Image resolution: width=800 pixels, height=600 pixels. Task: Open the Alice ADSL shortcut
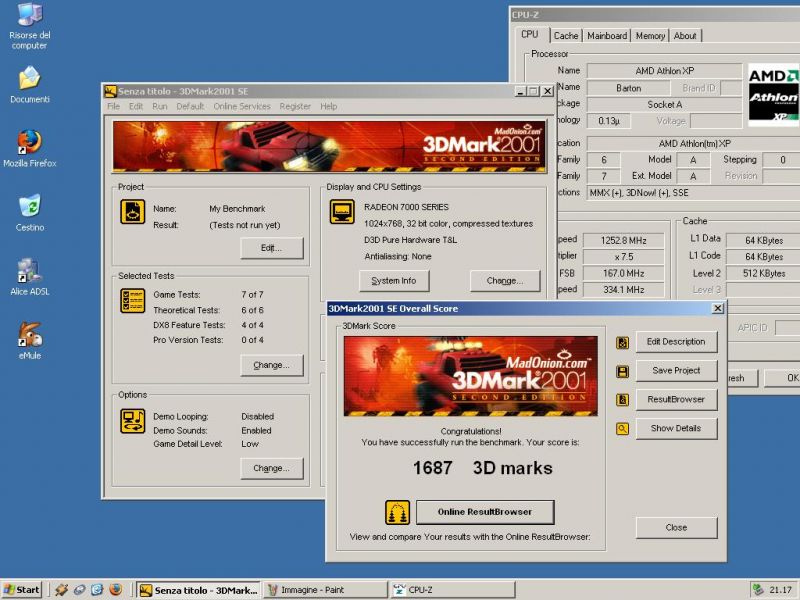[30, 277]
